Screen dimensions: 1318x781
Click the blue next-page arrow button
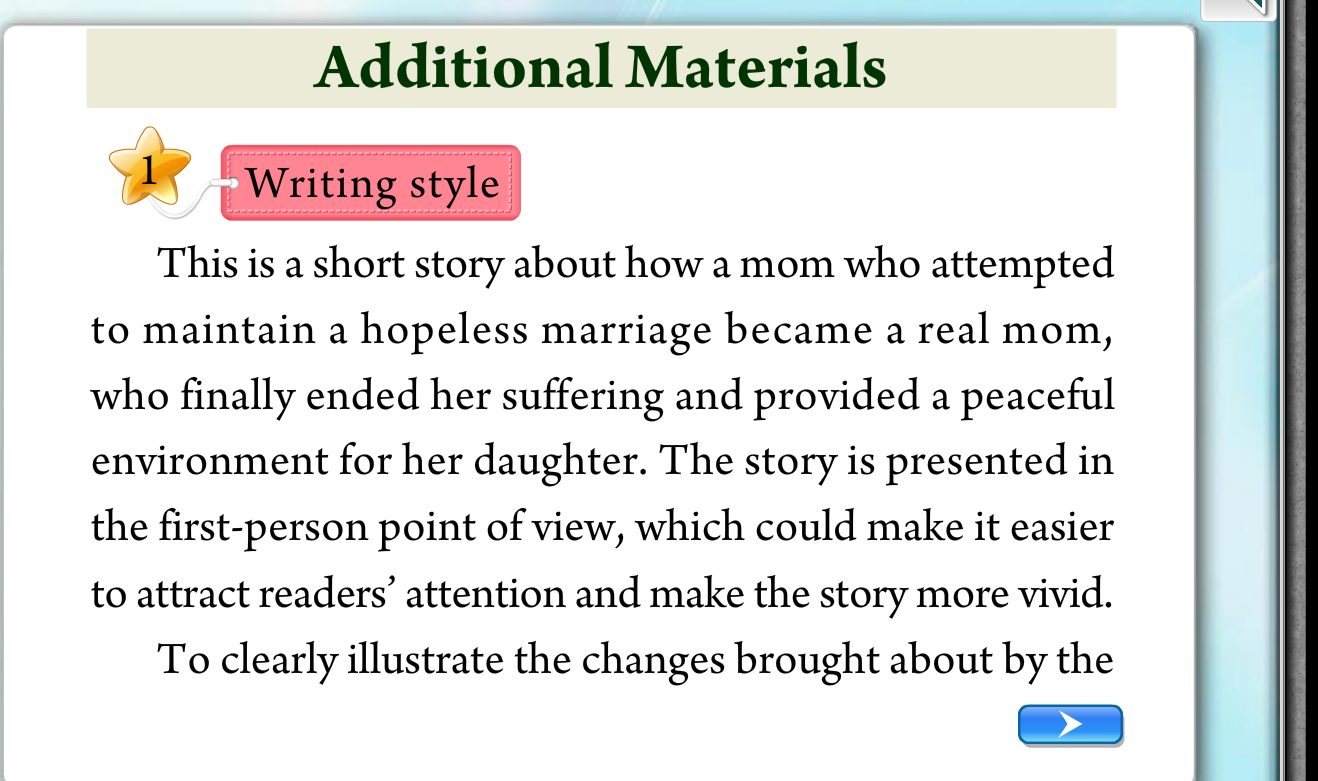[1070, 724]
